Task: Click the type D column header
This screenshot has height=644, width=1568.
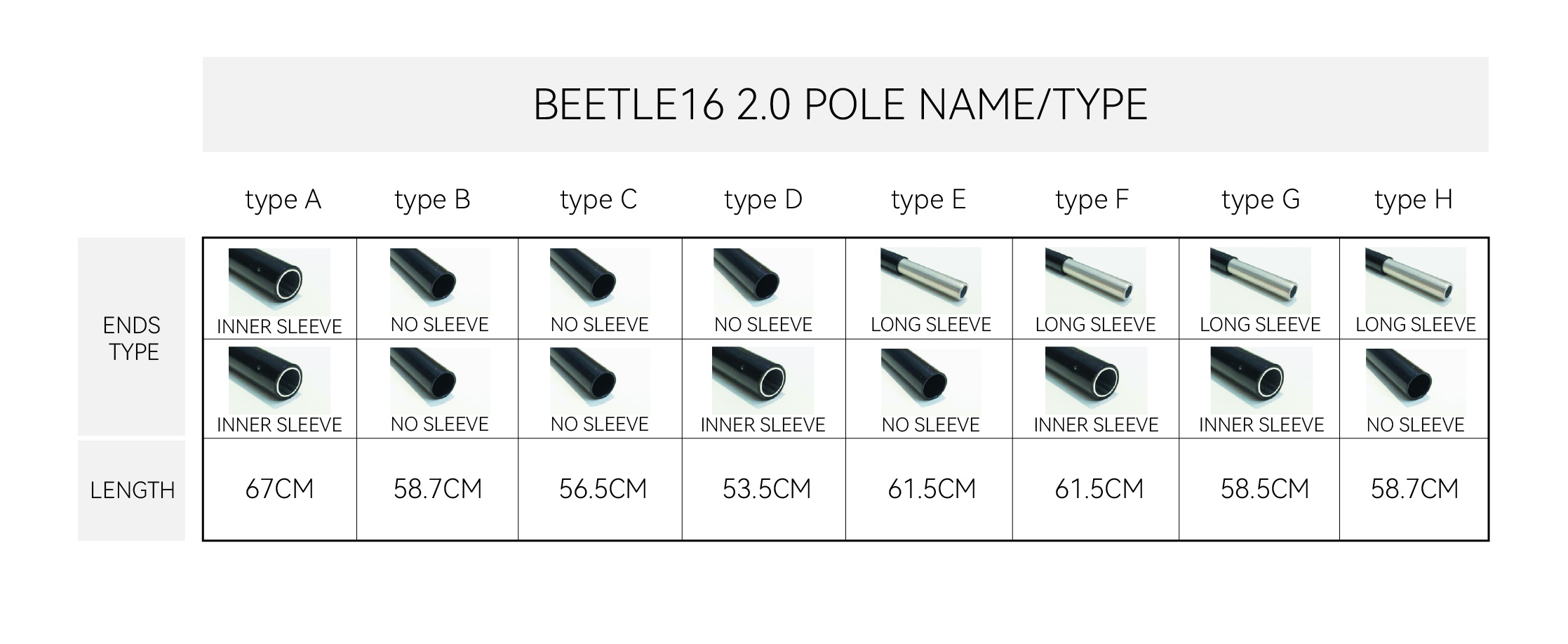Action: pos(763,200)
